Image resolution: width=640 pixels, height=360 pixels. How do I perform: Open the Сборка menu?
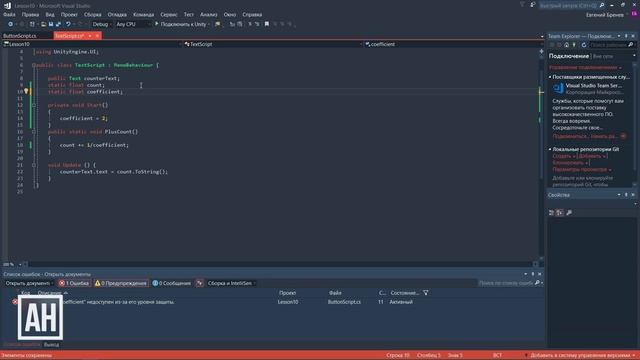pos(93,14)
